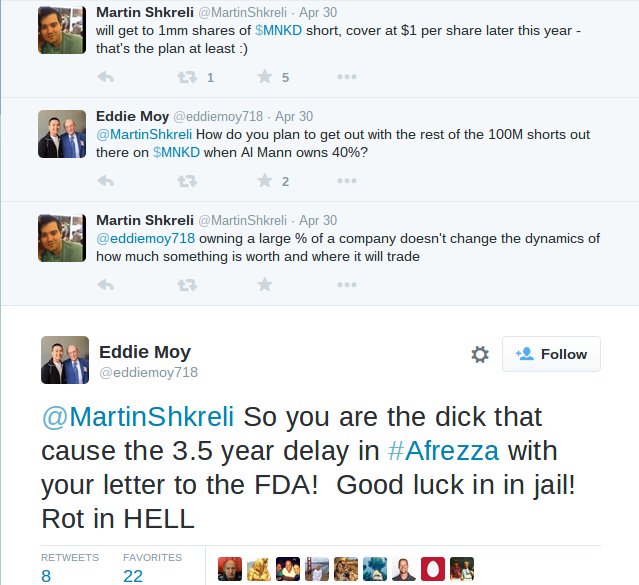Favorite Martin's company dynamics tweet
Viewport: 639px width, 585px height.
265,285
